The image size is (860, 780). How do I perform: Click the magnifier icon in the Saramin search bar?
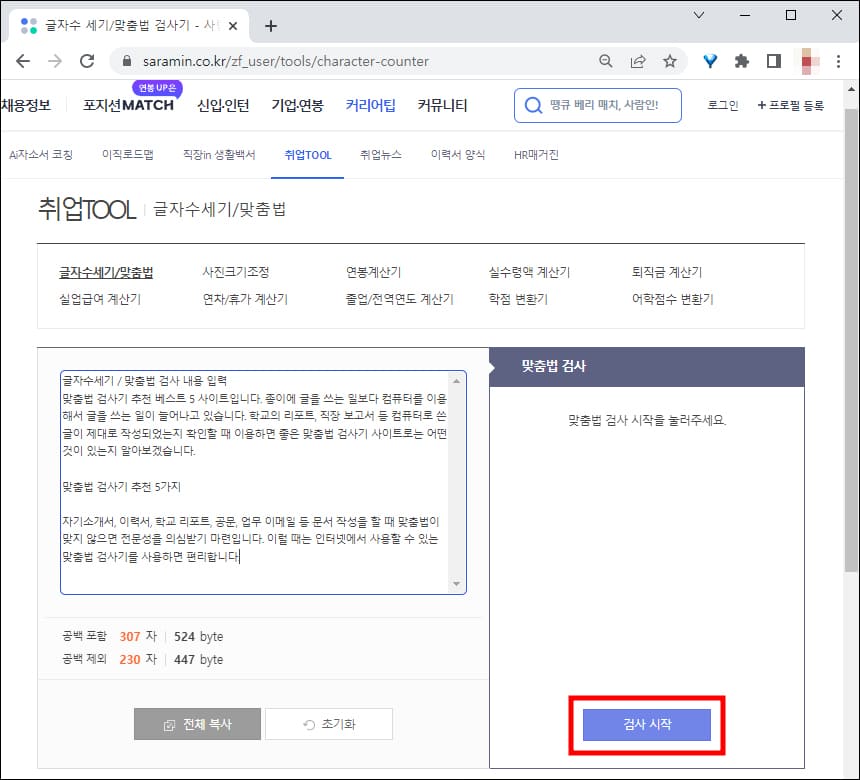pos(531,105)
